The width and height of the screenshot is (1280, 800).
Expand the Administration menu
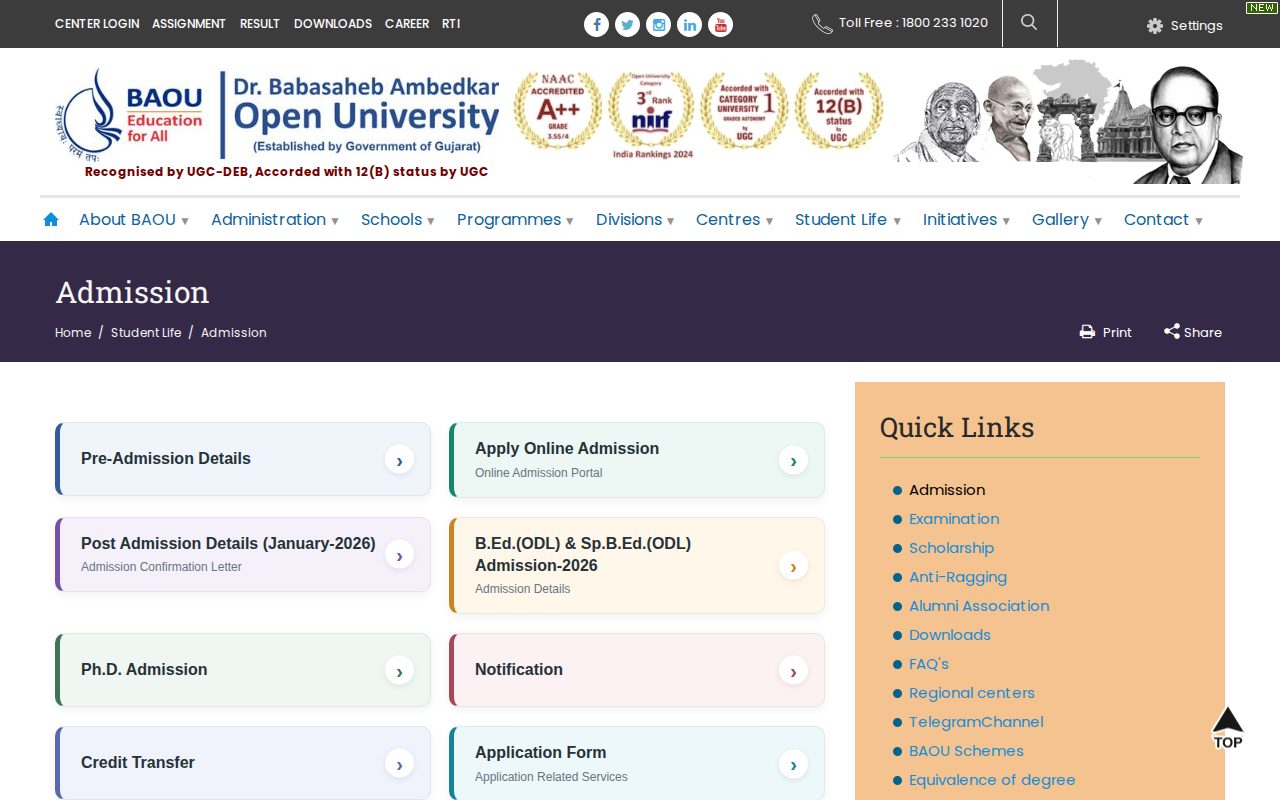[275, 219]
